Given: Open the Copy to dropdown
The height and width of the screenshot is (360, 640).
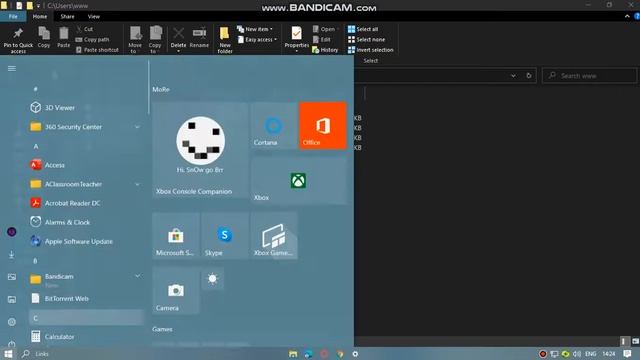Looking at the screenshot, I should [x=155, y=40].
